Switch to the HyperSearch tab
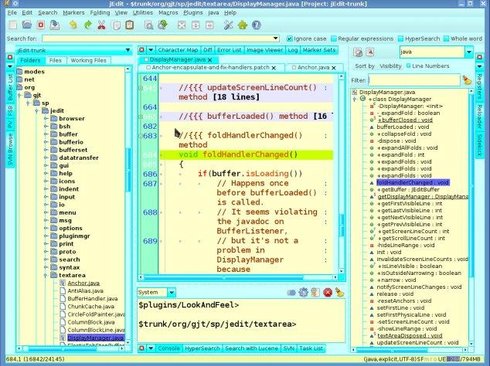 [x=202, y=348]
